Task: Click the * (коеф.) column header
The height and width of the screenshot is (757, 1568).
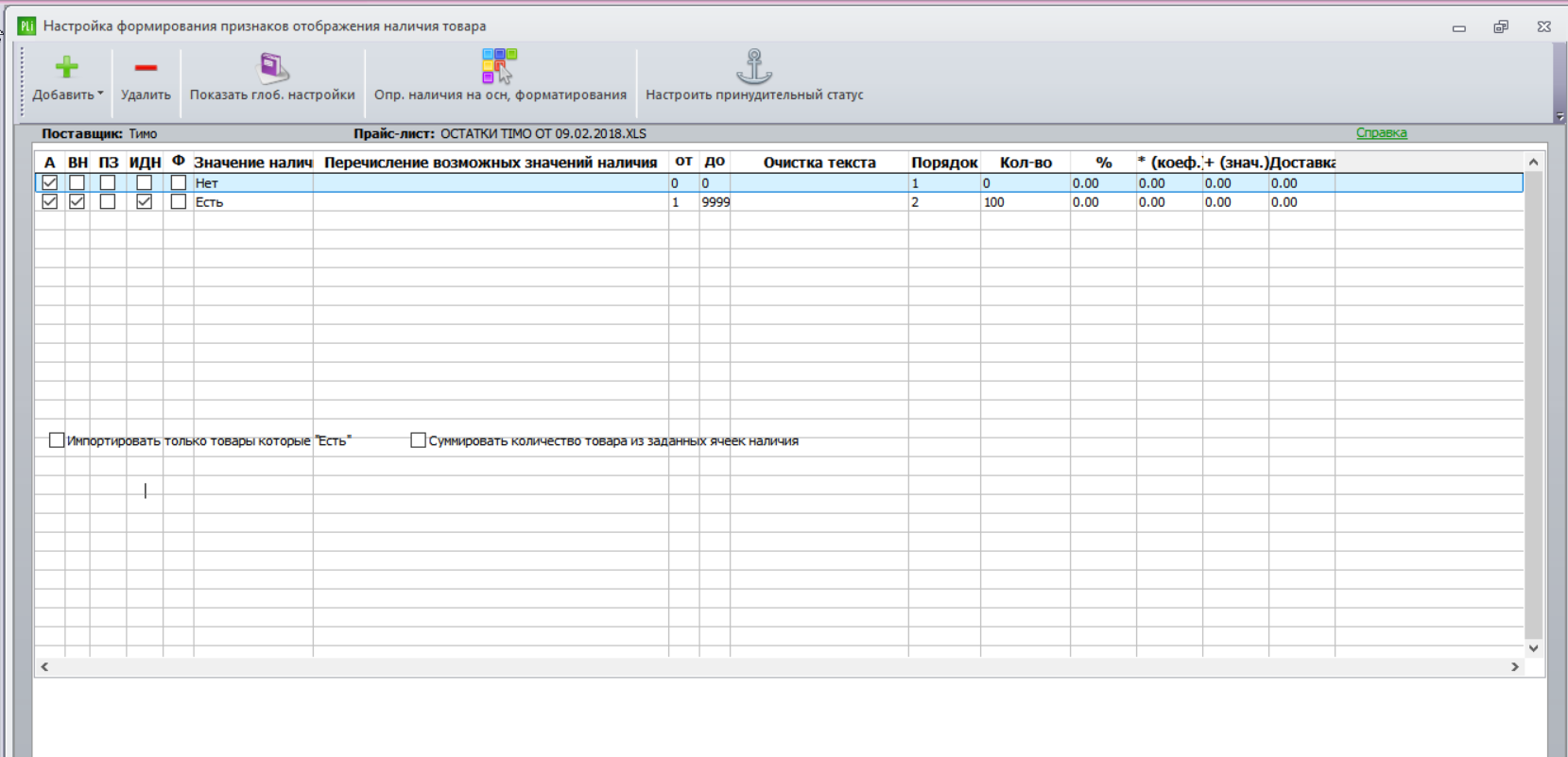Action: click(1169, 163)
